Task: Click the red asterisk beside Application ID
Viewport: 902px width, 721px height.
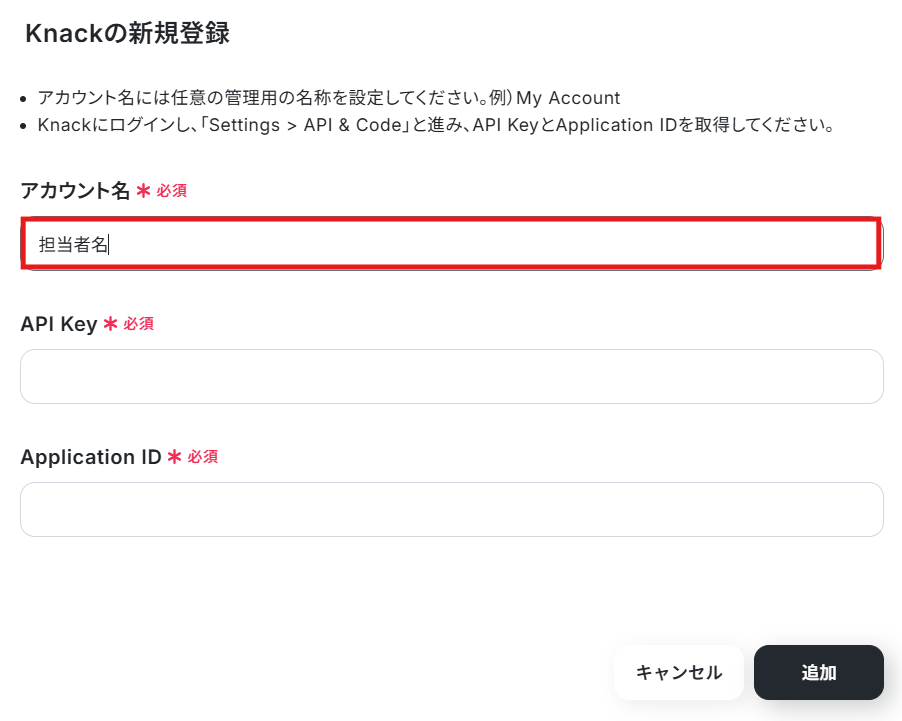Action: (x=174, y=457)
